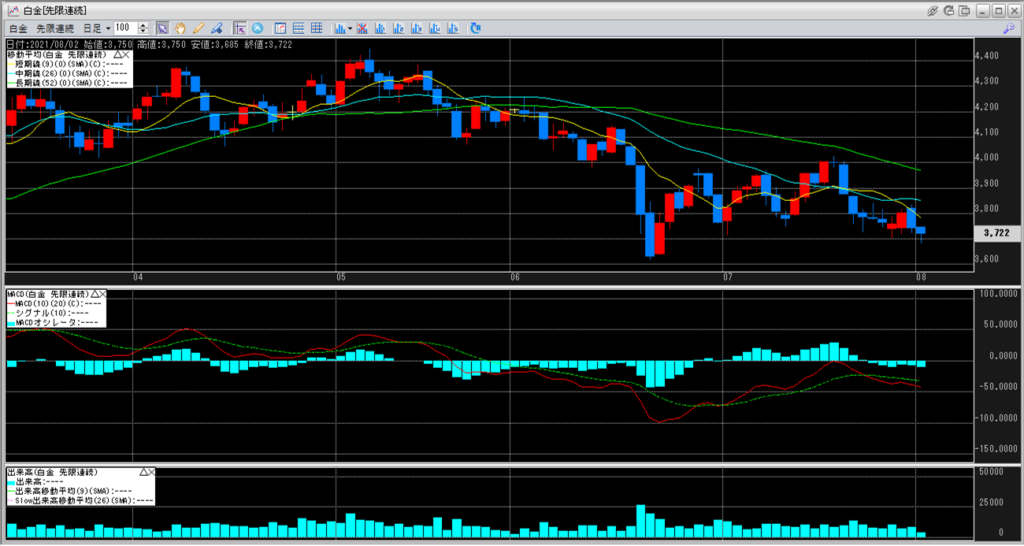Open settings with the wrench icon

(x=1009, y=28)
